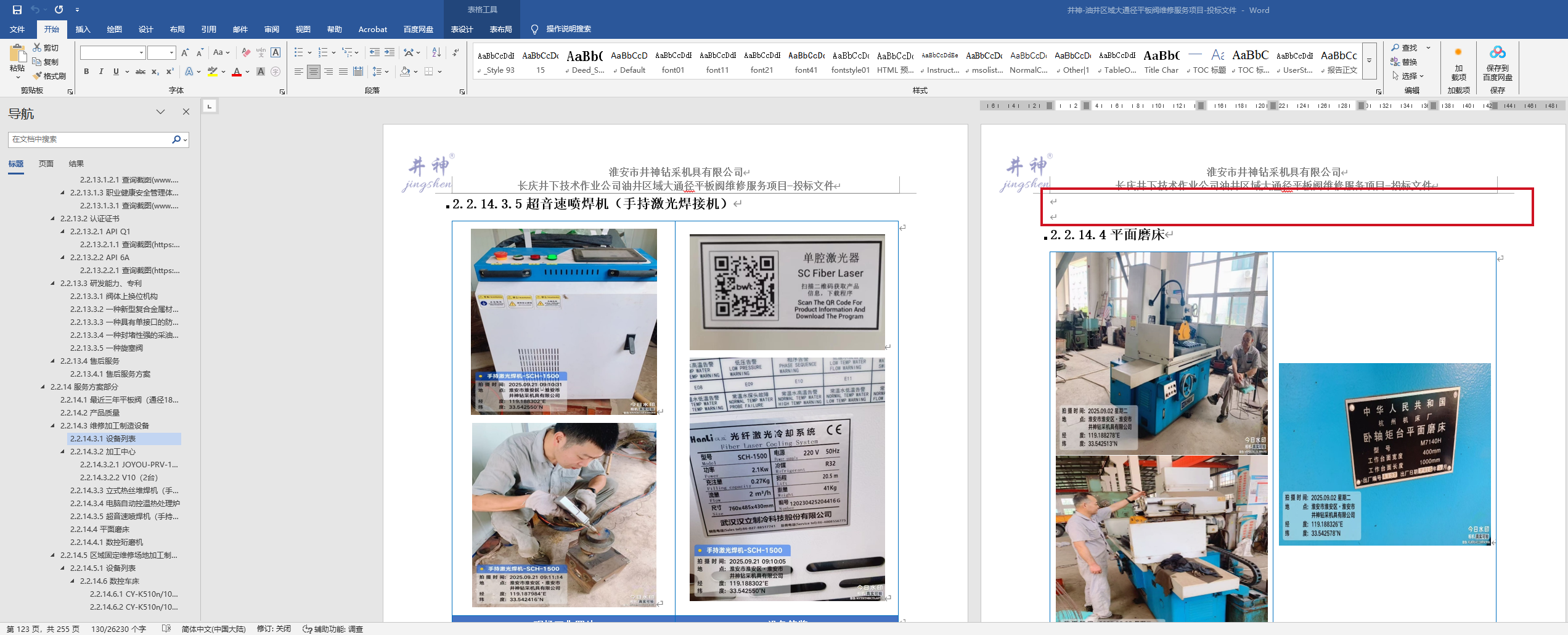This screenshot has height=635, width=1568.
Task: Click the save icon in quick access toolbar
Action: pos(17,10)
